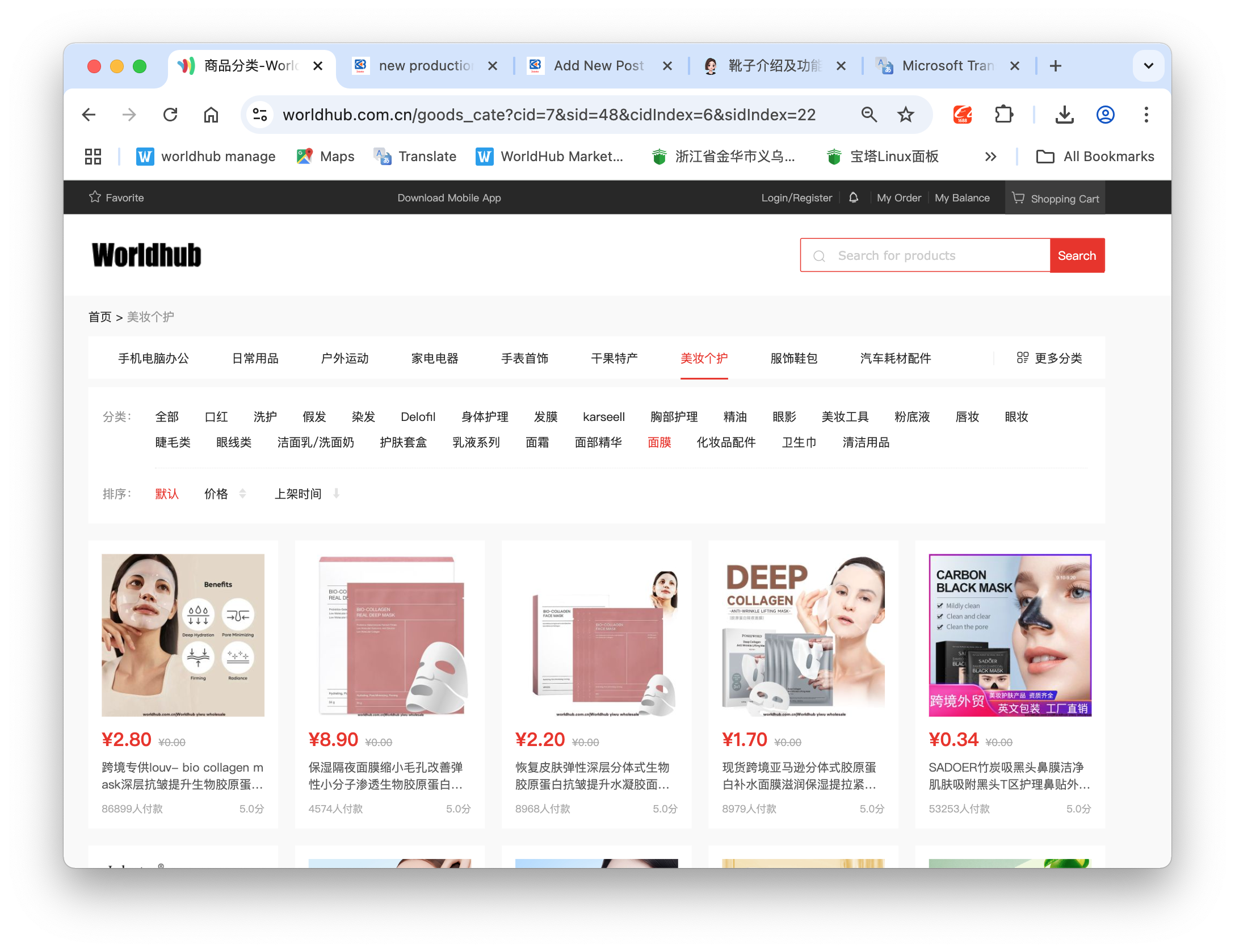Select the 默认 sort option
Viewport: 1235px width, 952px height.
pyautogui.click(x=167, y=494)
